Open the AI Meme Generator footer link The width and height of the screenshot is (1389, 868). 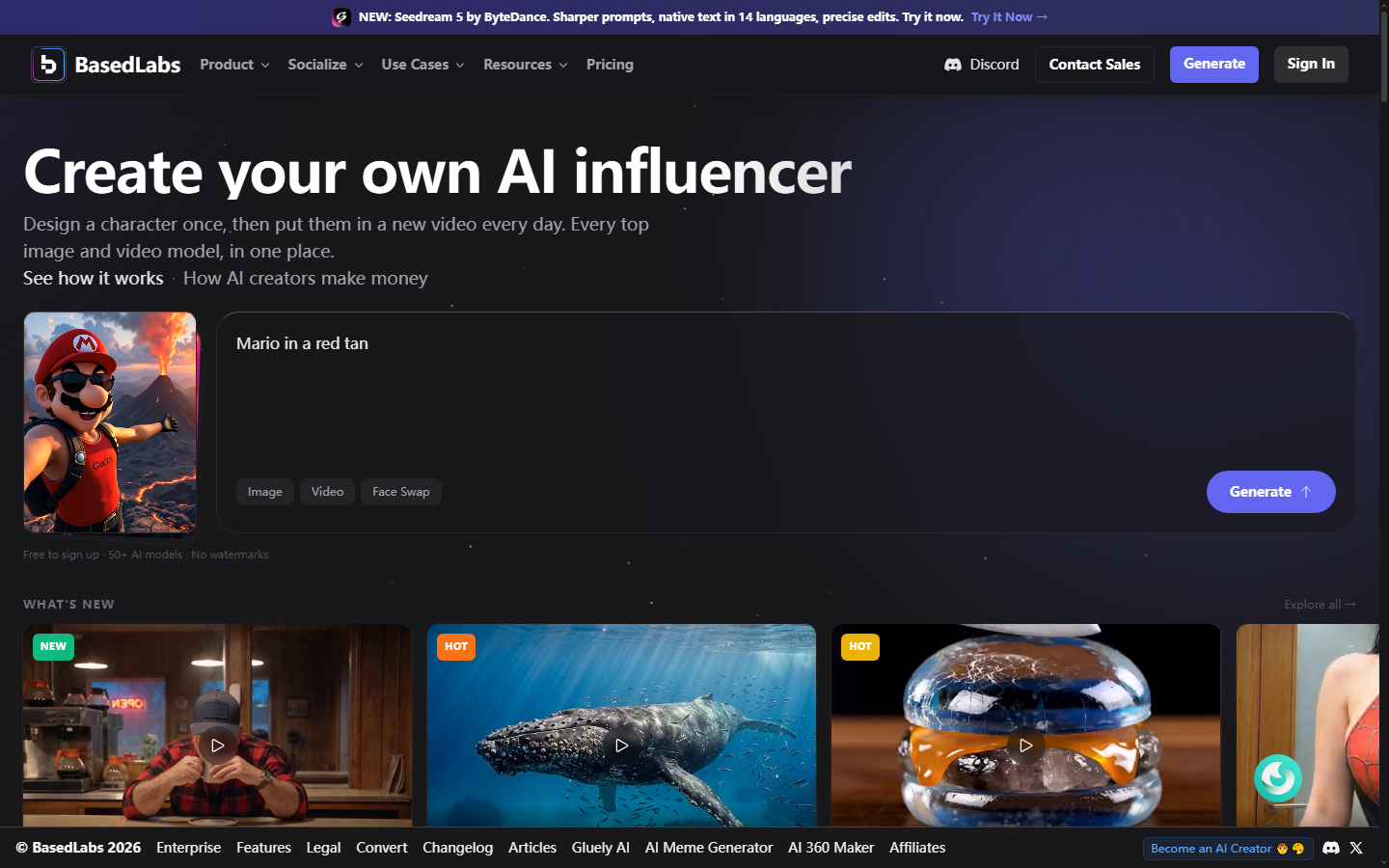pyautogui.click(x=709, y=848)
